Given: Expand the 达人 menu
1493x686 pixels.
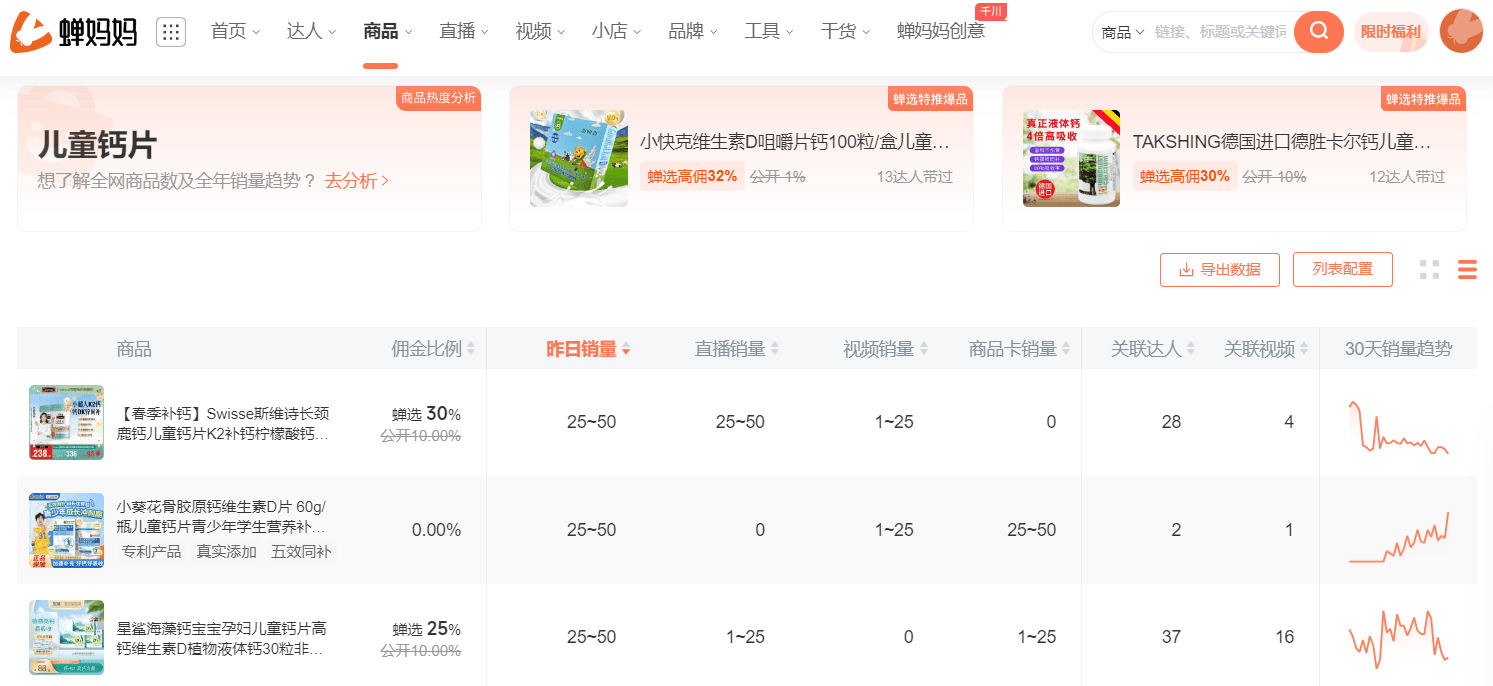Looking at the screenshot, I should [311, 31].
